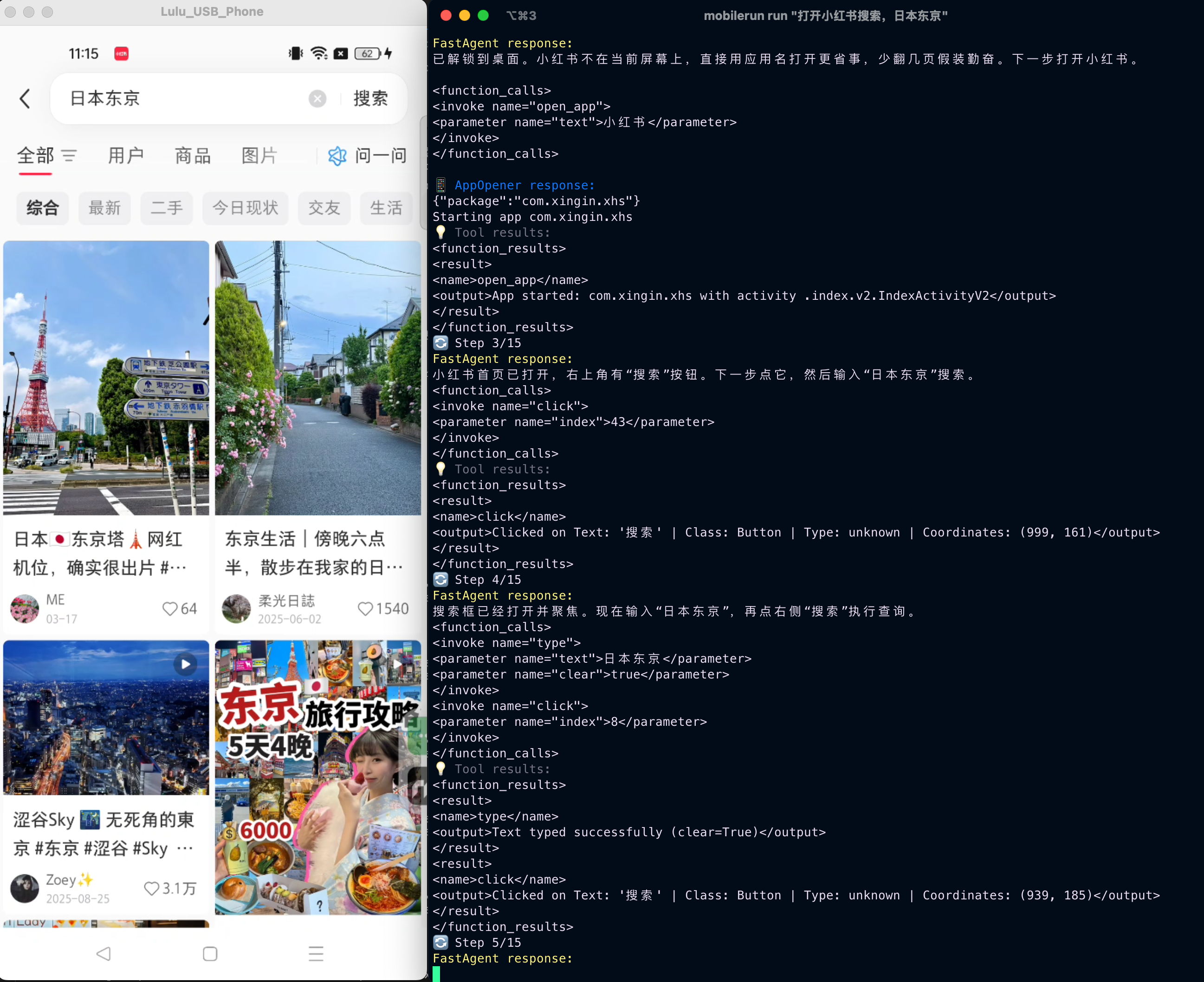
Task: Tap the back arrow in Xiaohongshu search
Action: click(x=24, y=99)
